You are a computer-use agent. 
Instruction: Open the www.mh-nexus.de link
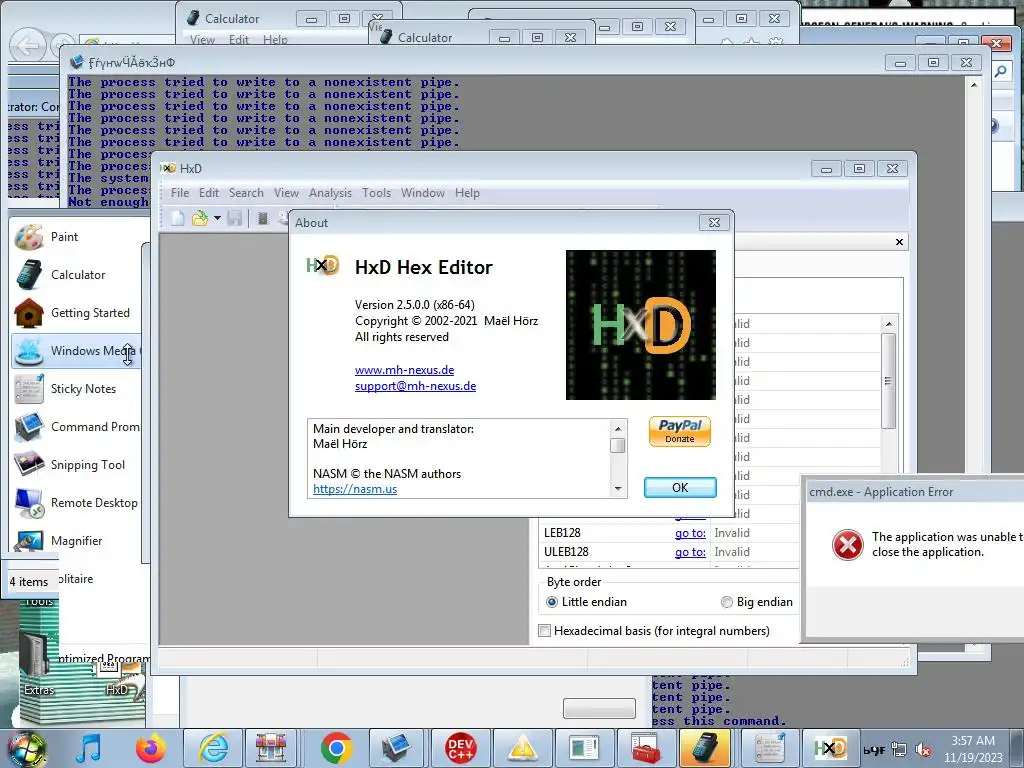coord(404,370)
